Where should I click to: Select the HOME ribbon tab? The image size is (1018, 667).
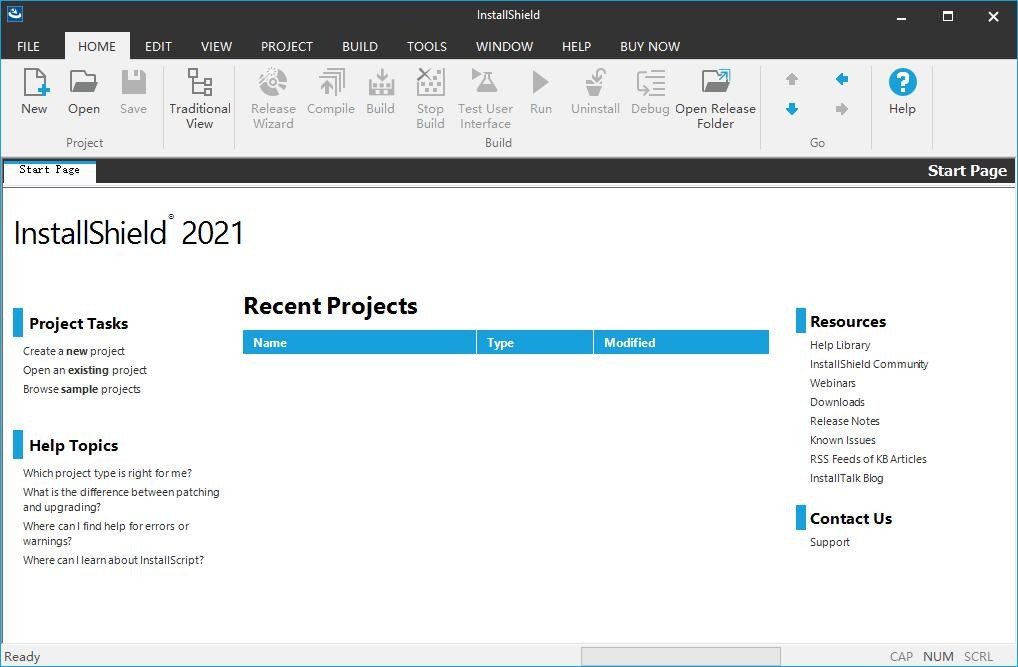(97, 46)
